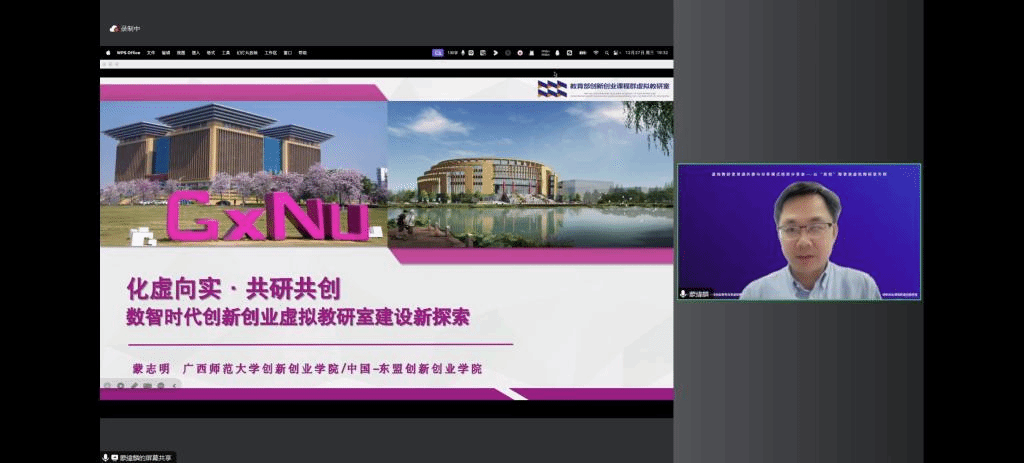The image size is (1024, 463).
Task: Click the first icon in slideshow control bar
Action: 107,385
